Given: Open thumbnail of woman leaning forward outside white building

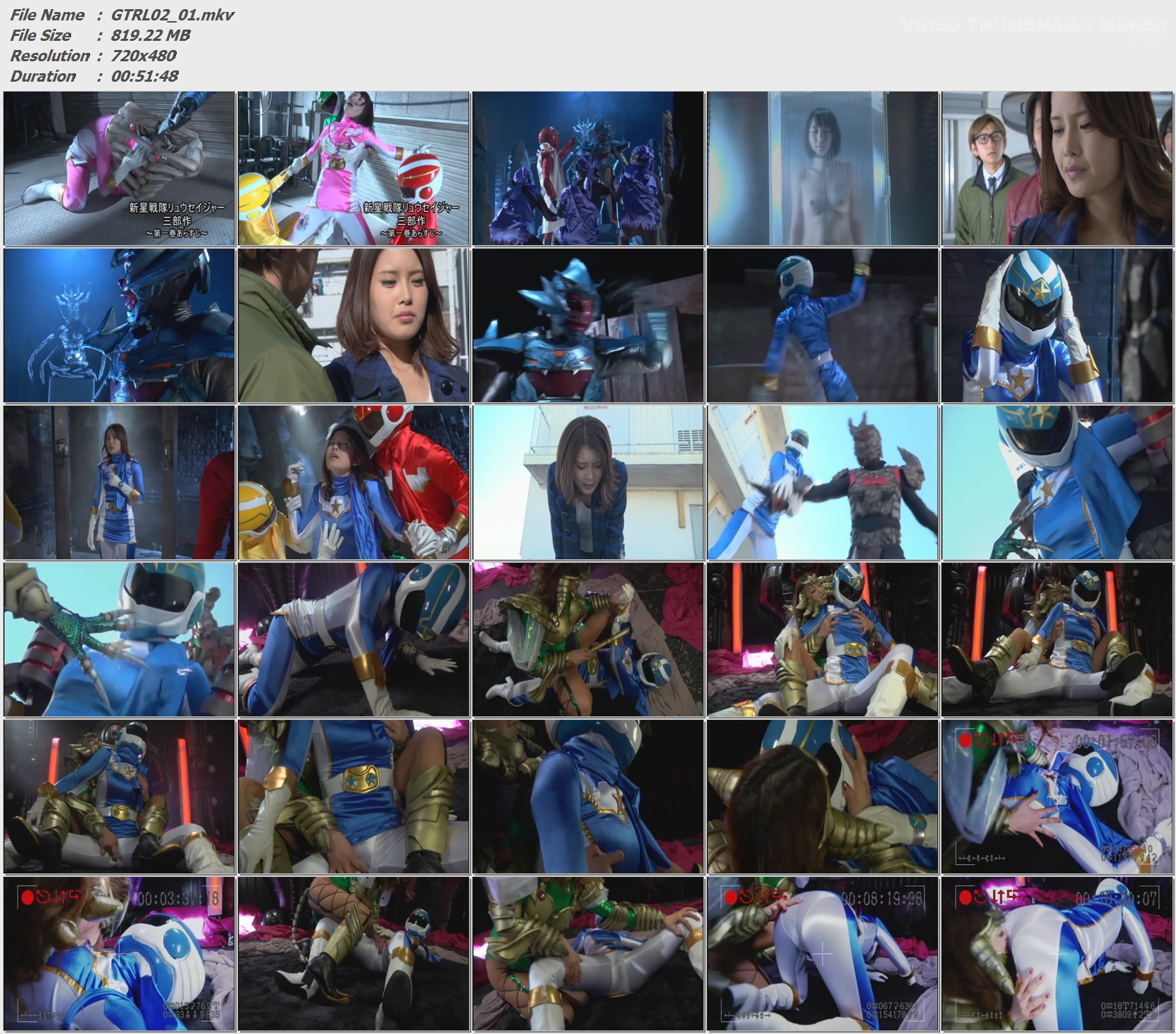Looking at the screenshot, I should coord(588,482).
